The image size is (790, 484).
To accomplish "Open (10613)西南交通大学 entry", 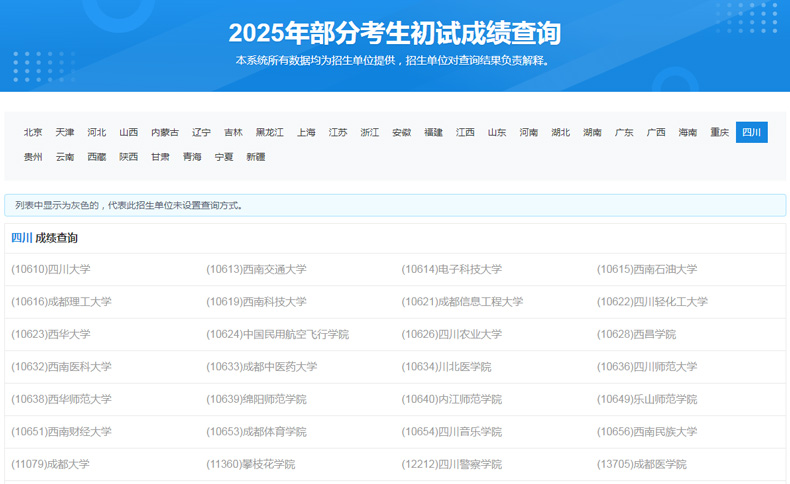I will click(x=256, y=269).
